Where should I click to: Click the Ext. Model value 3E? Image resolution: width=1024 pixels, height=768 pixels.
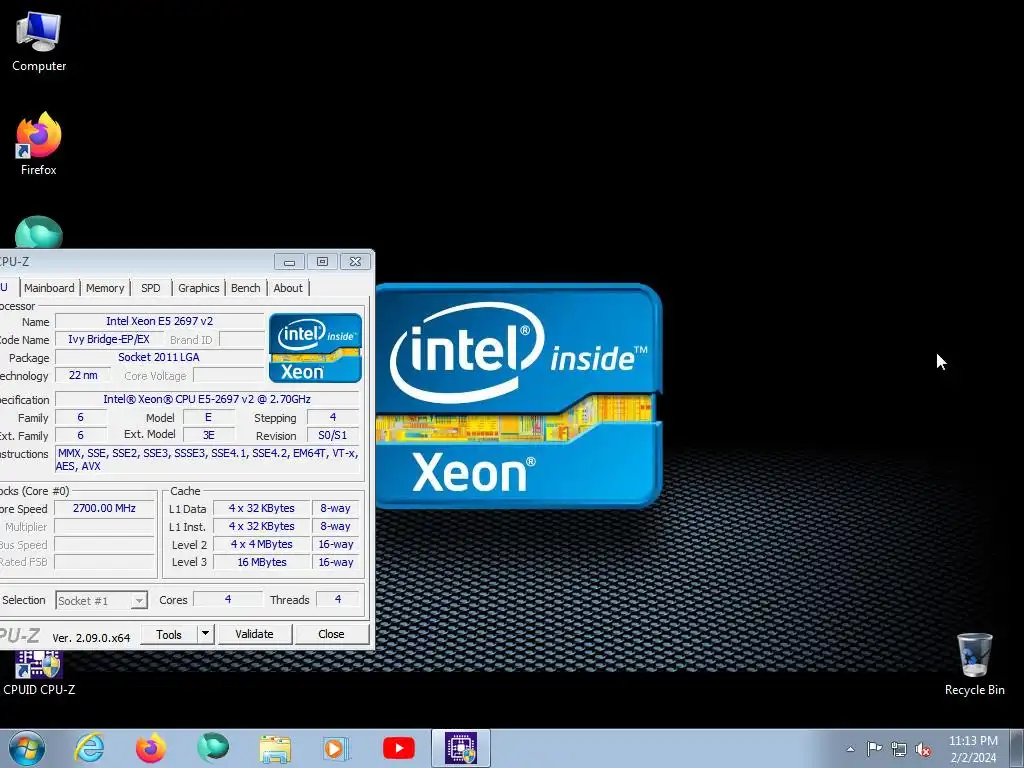coord(209,435)
